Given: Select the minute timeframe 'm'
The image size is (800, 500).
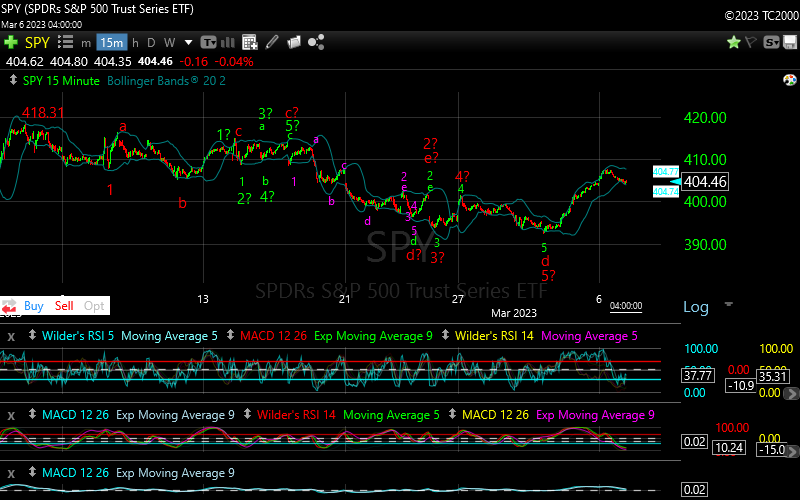Looking at the screenshot, I should (x=86, y=43).
